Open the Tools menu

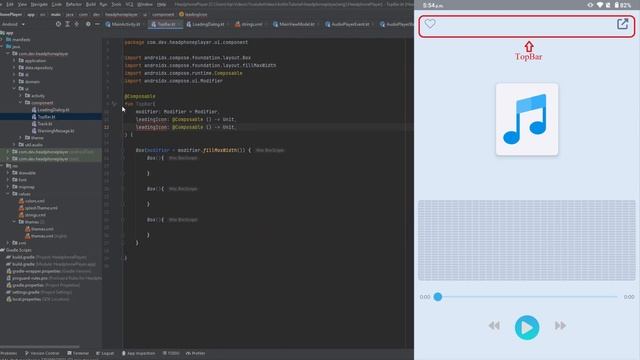[116, 4]
